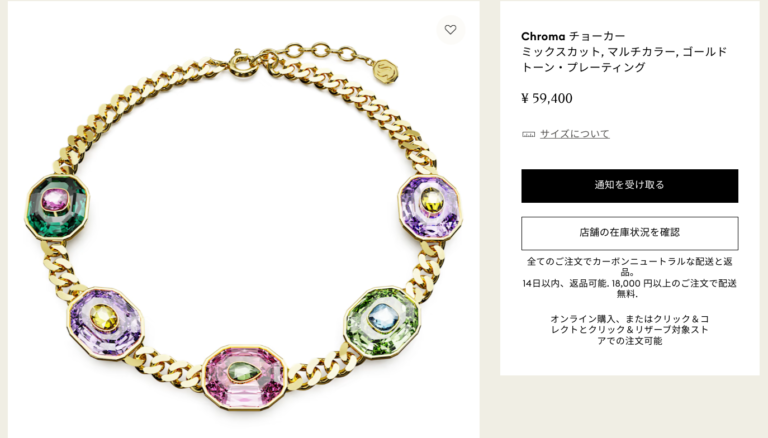Click the large pink crystal with pear stone
Viewport: 768px width, 438px height.
(x=244, y=377)
